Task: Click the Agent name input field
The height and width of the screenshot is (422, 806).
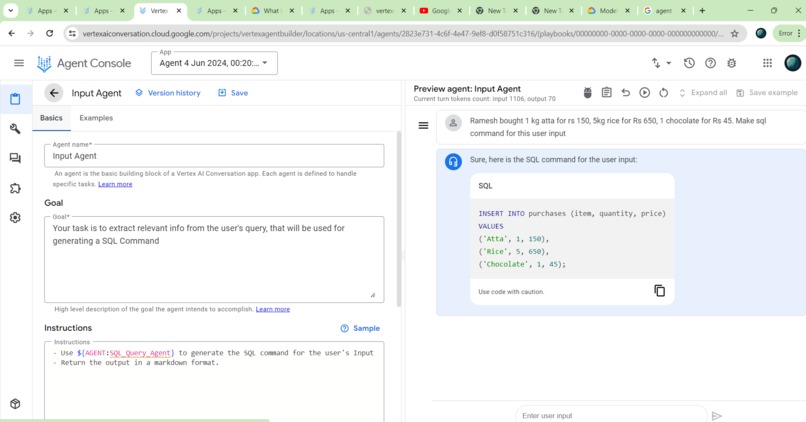Action: click(214, 156)
